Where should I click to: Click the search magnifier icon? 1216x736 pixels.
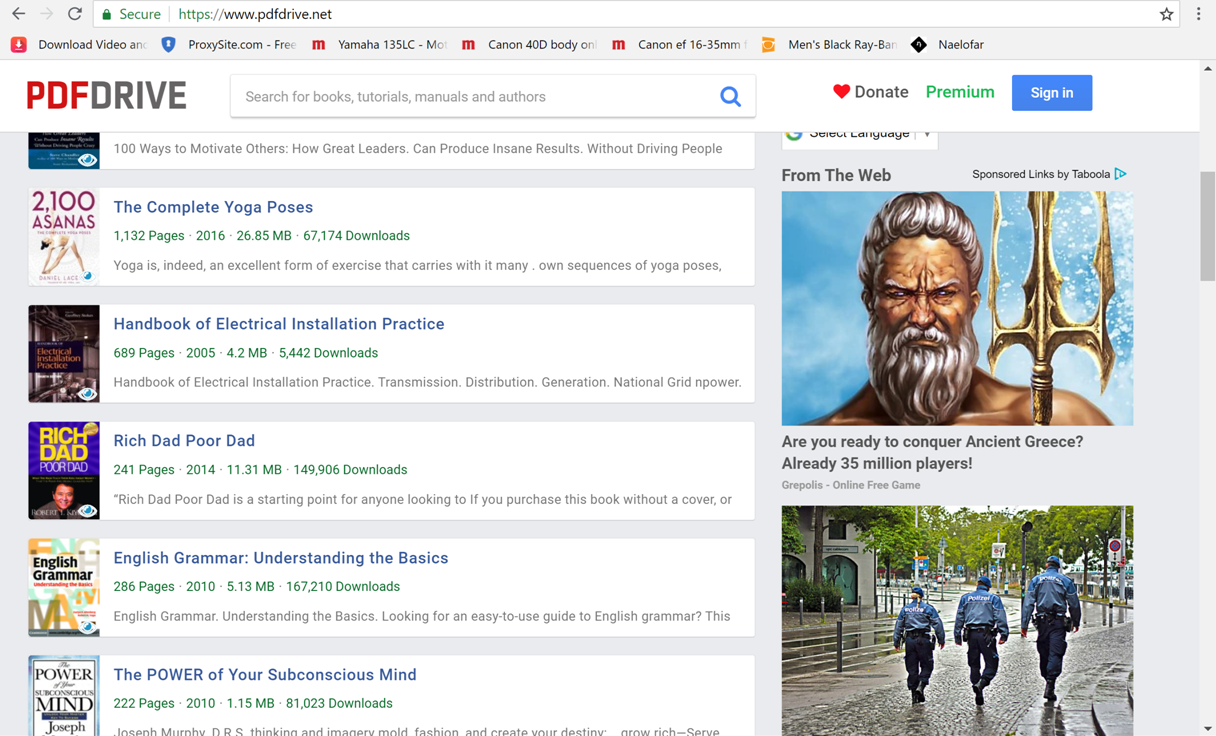730,96
